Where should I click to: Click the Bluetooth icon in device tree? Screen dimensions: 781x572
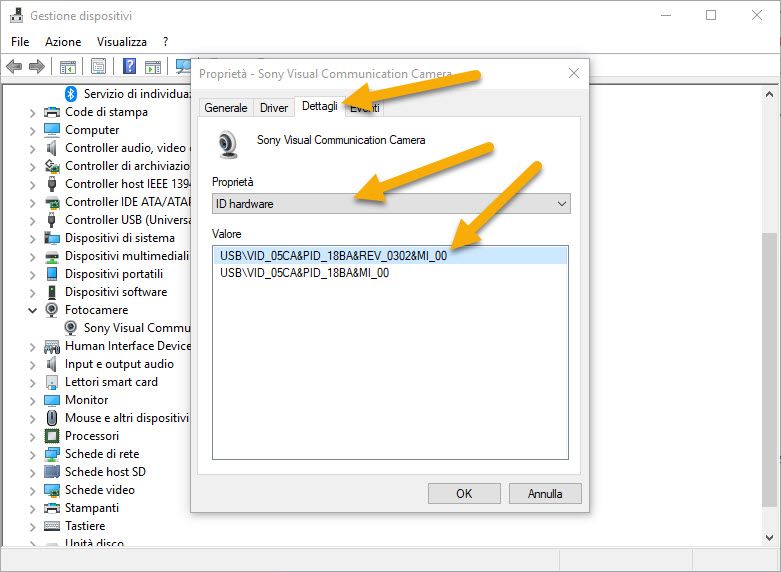(x=71, y=93)
